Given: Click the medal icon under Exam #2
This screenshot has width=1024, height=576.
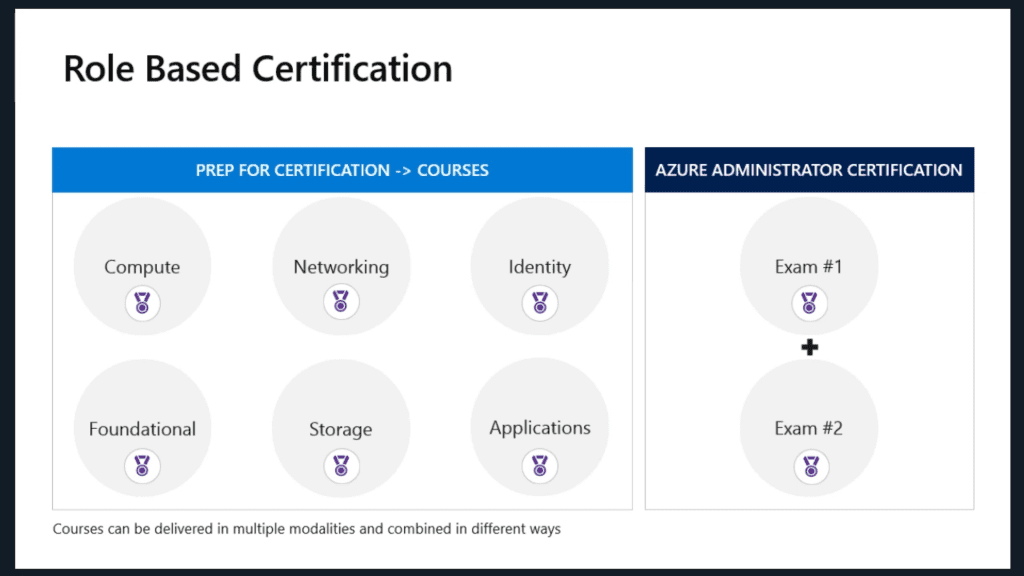Looking at the screenshot, I should point(811,466).
